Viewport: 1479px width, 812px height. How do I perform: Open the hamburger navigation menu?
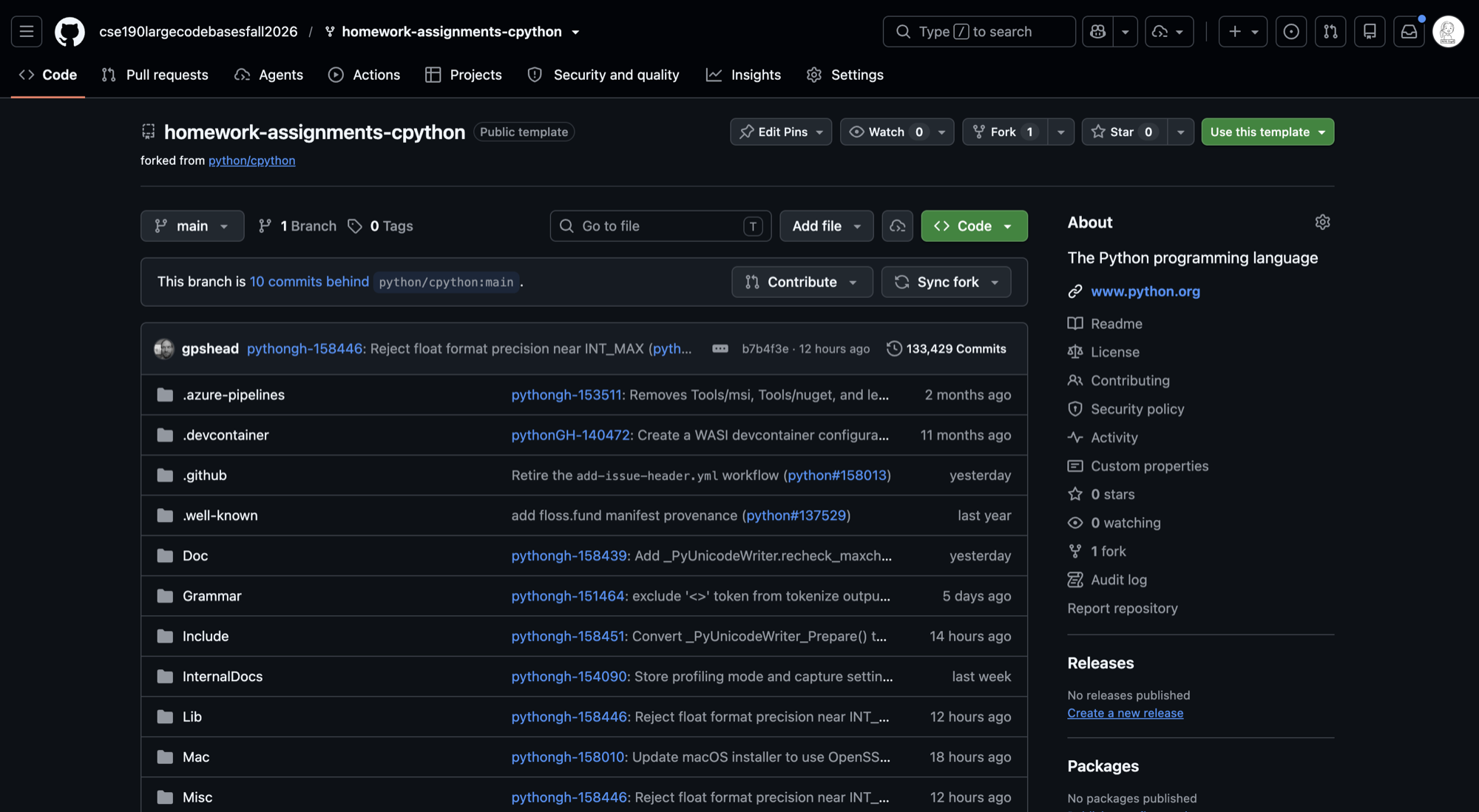(x=27, y=32)
